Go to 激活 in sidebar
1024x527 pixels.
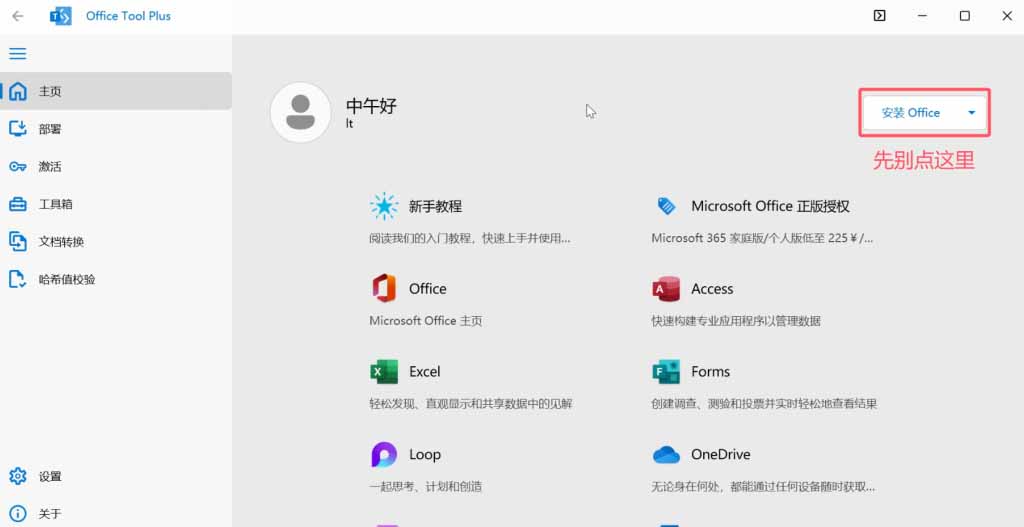coord(116,167)
